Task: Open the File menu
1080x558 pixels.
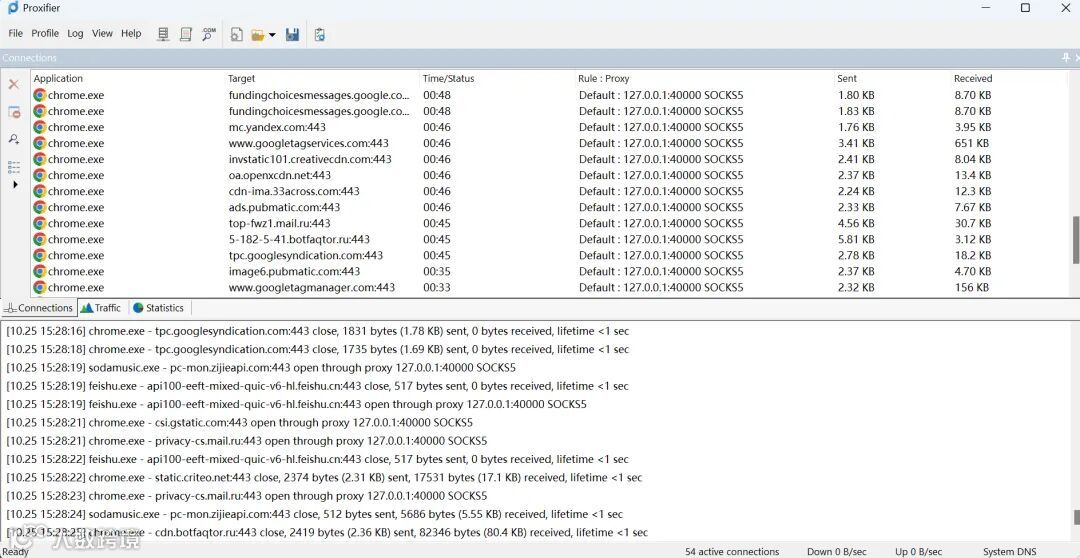Action: (x=15, y=33)
